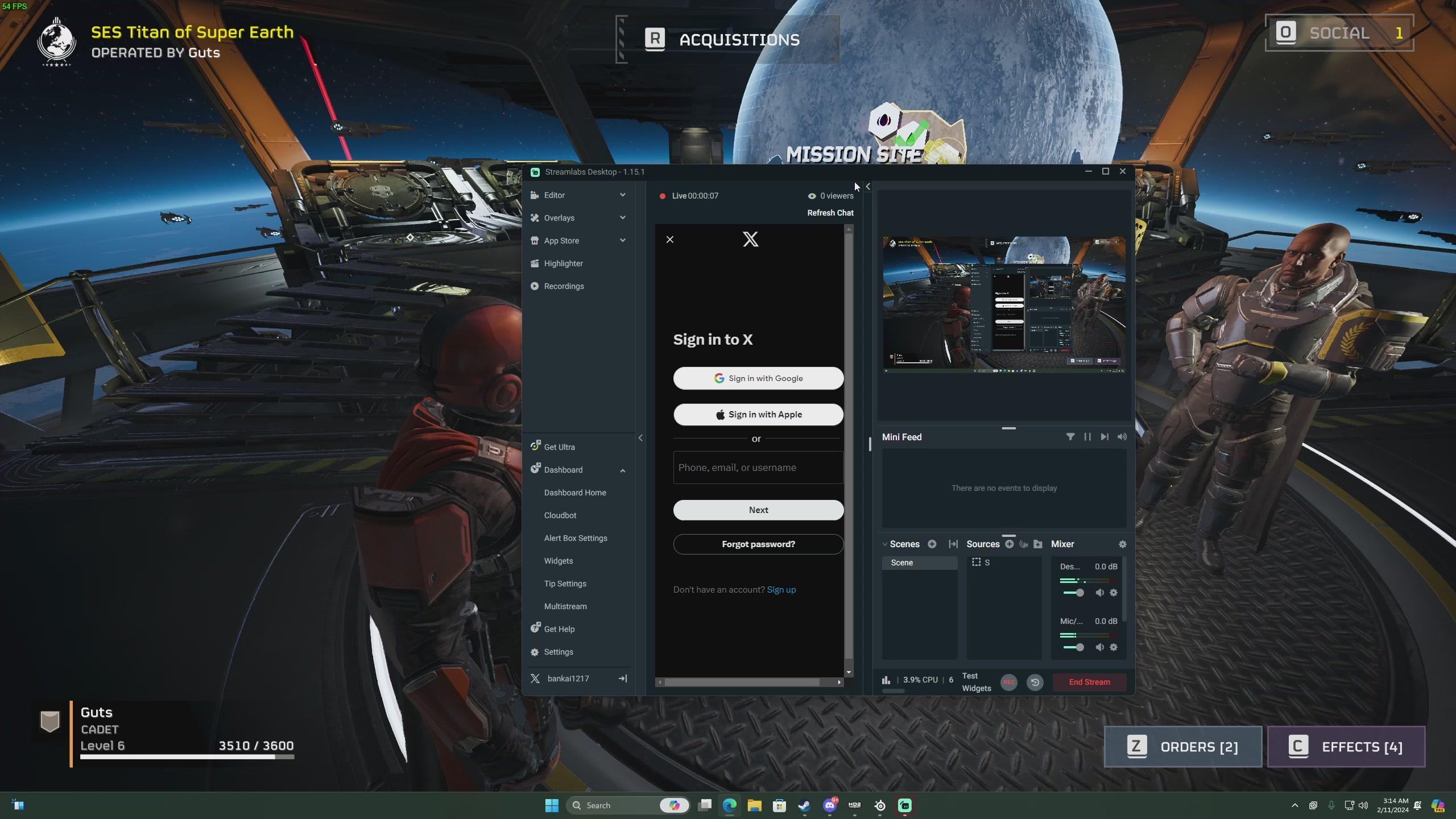Start recording with the REC button

coord(1008,682)
